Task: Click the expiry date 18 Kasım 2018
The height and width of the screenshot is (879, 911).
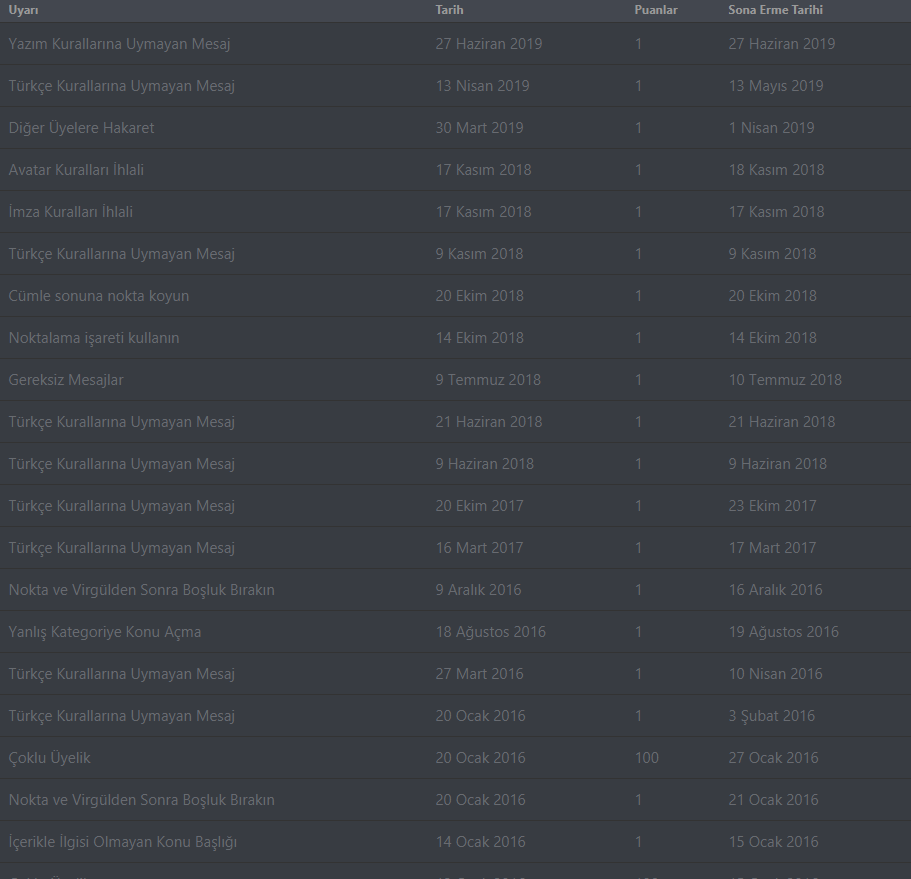Action: point(776,170)
